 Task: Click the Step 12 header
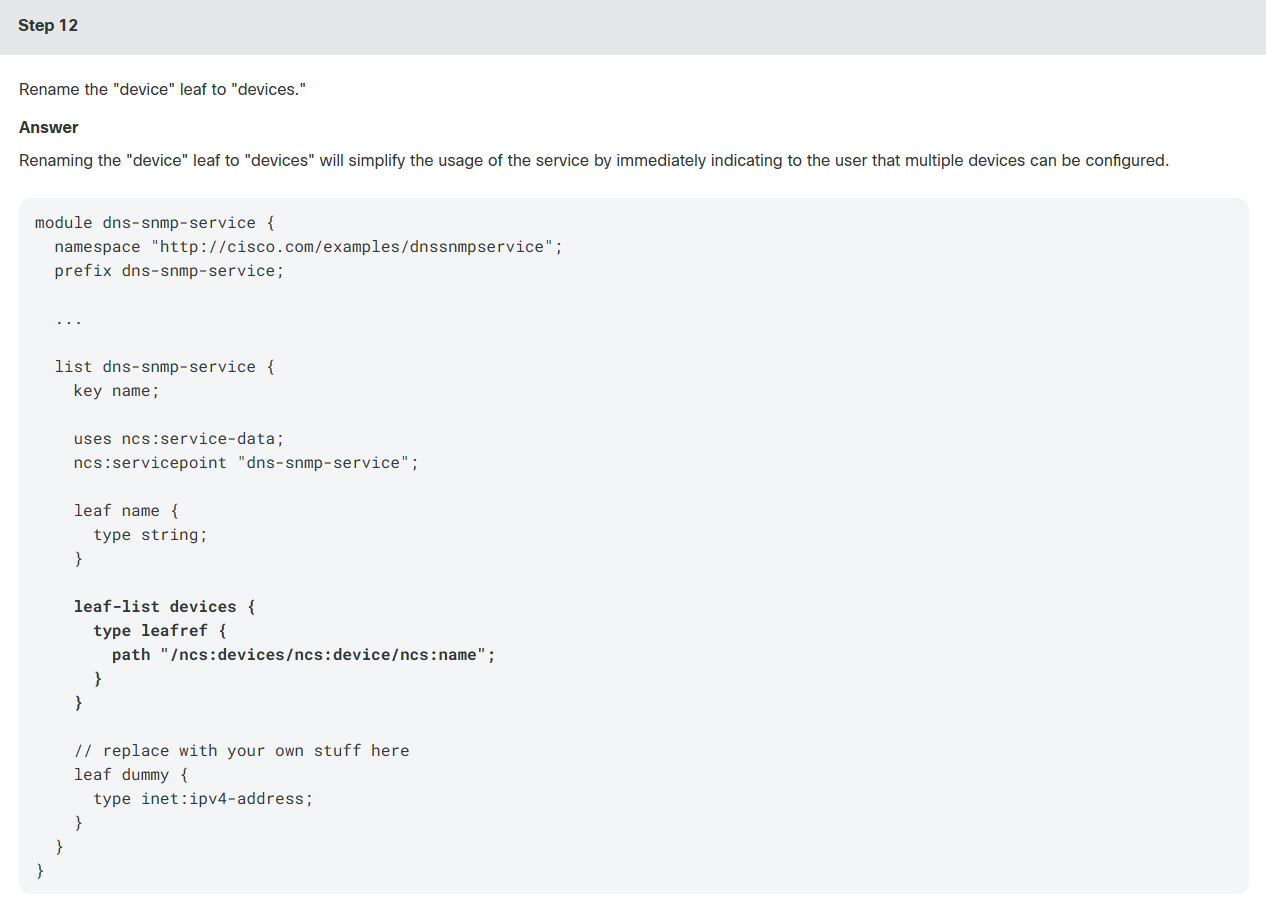(48, 26)
